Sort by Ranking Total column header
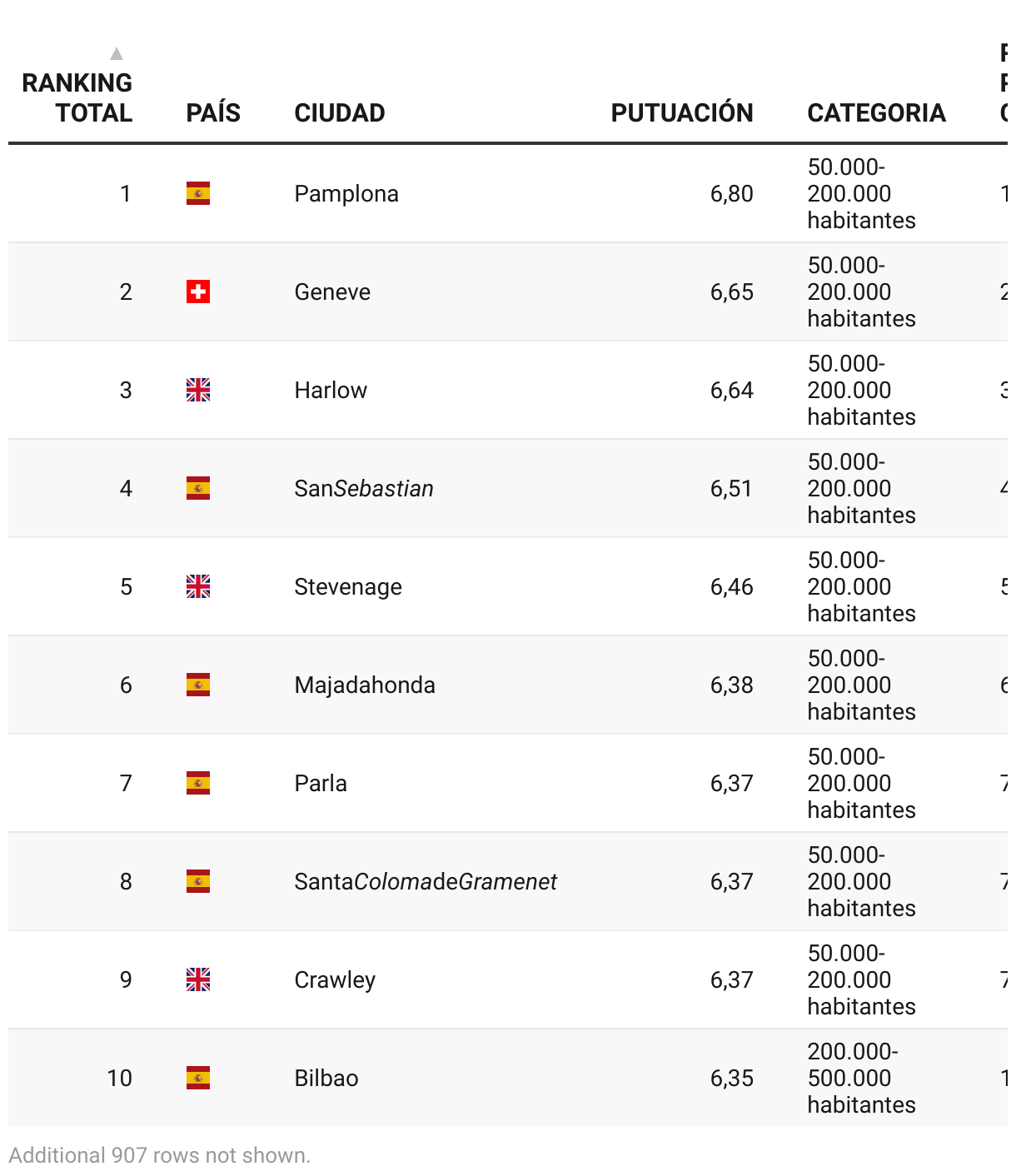1016x1176 pixels. pos(77,97)
